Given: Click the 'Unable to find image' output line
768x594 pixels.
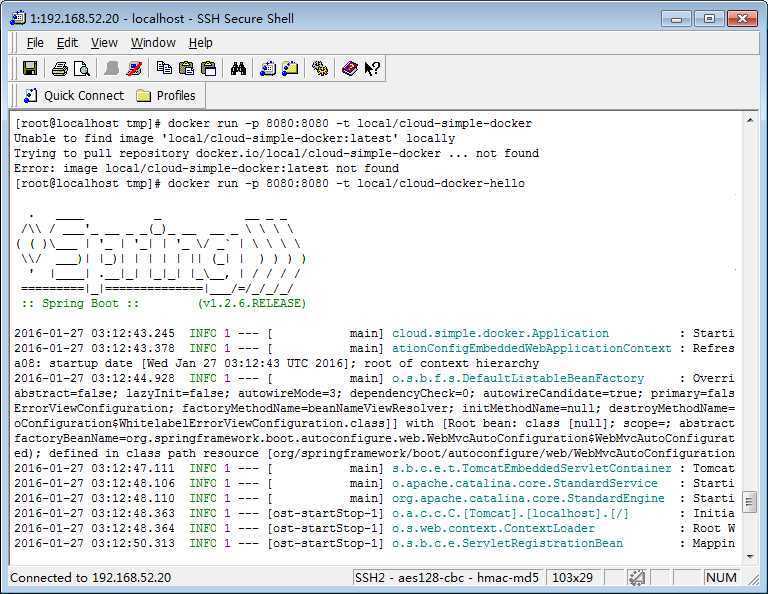Looking at the screenshot, I should pos(235,139).
